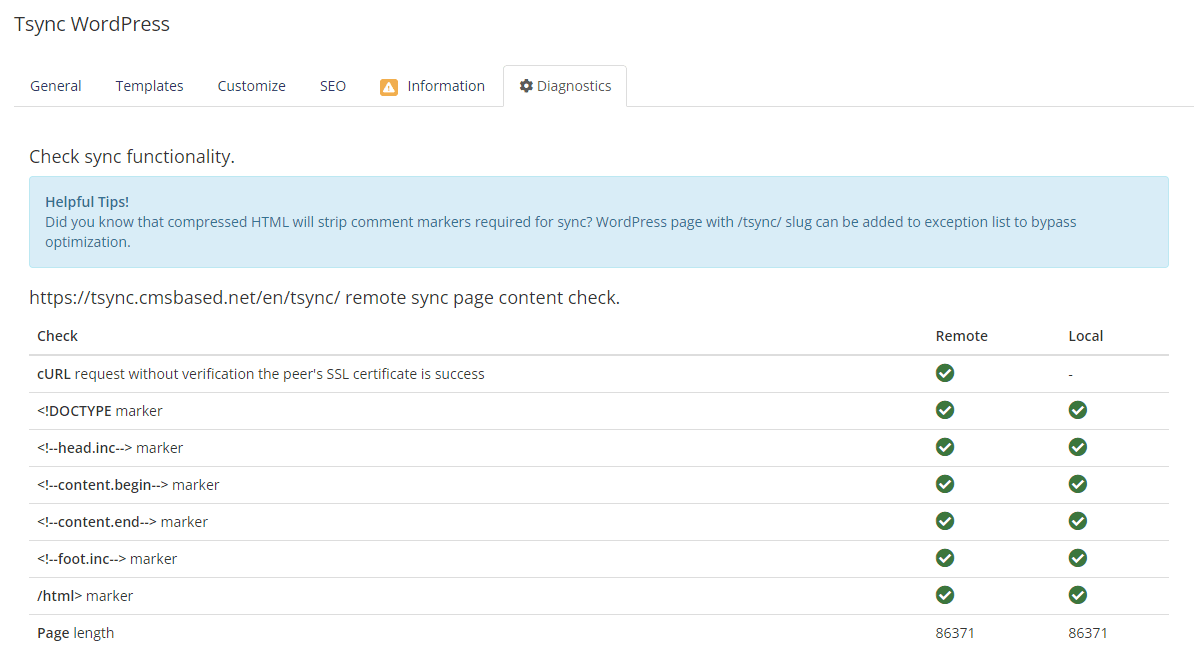Image resolution: width=1194 pixels, height=669 pixels.
Task: Click the dash in cURL row Local column
Action: click(1071, 374)
